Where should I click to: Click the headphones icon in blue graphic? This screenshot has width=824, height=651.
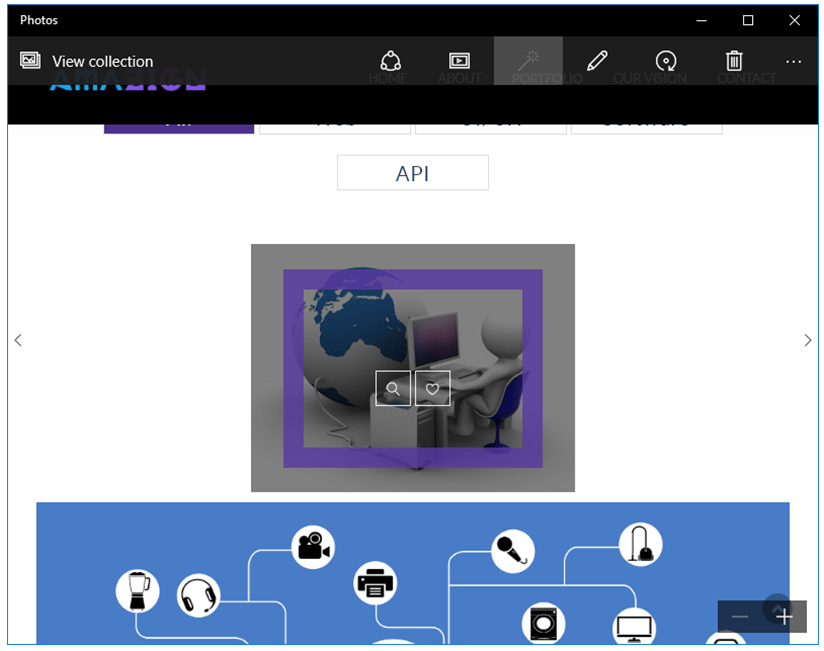click(199, 595)
